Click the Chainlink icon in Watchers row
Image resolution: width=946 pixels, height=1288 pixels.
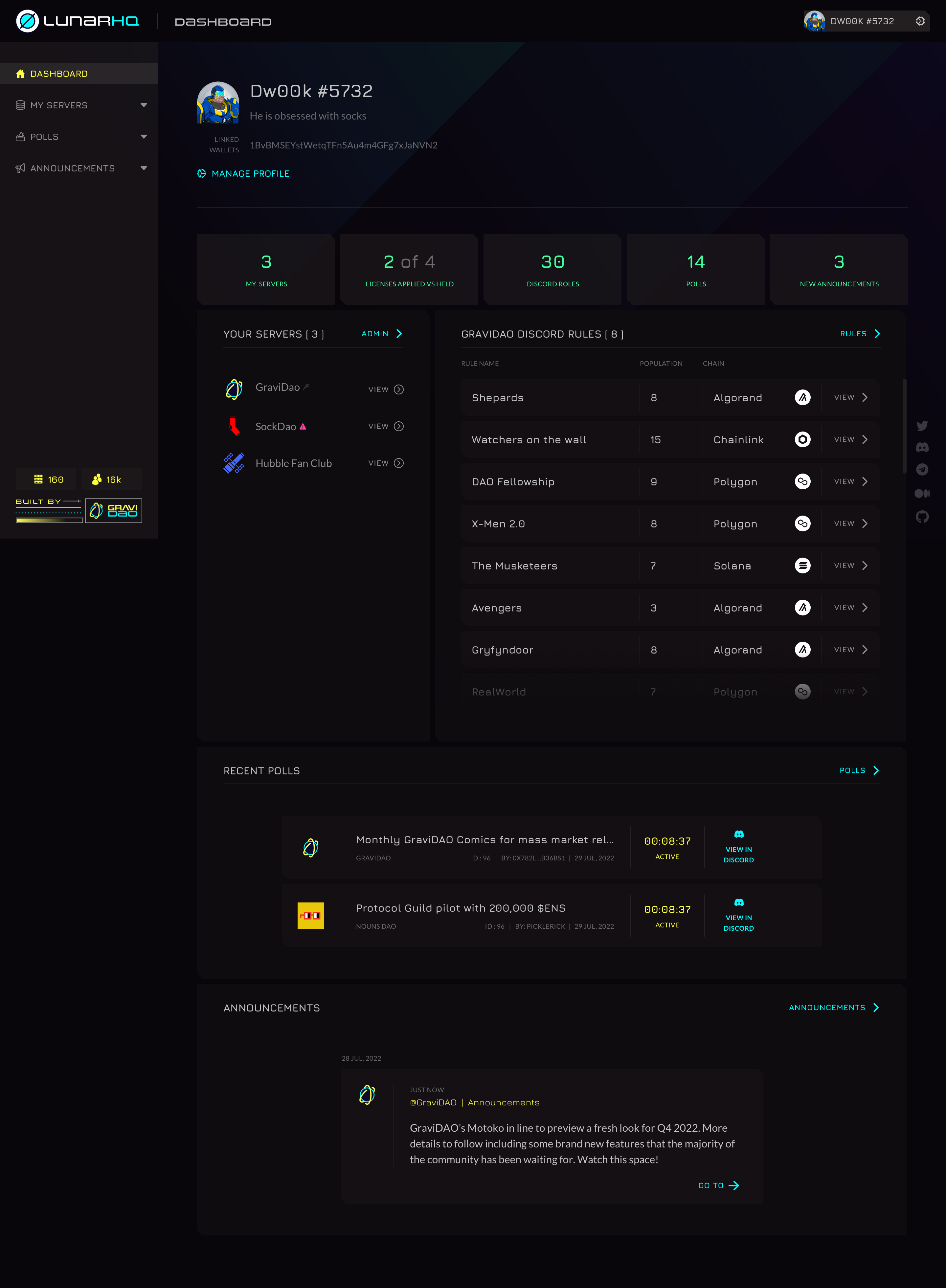point(802,440)
